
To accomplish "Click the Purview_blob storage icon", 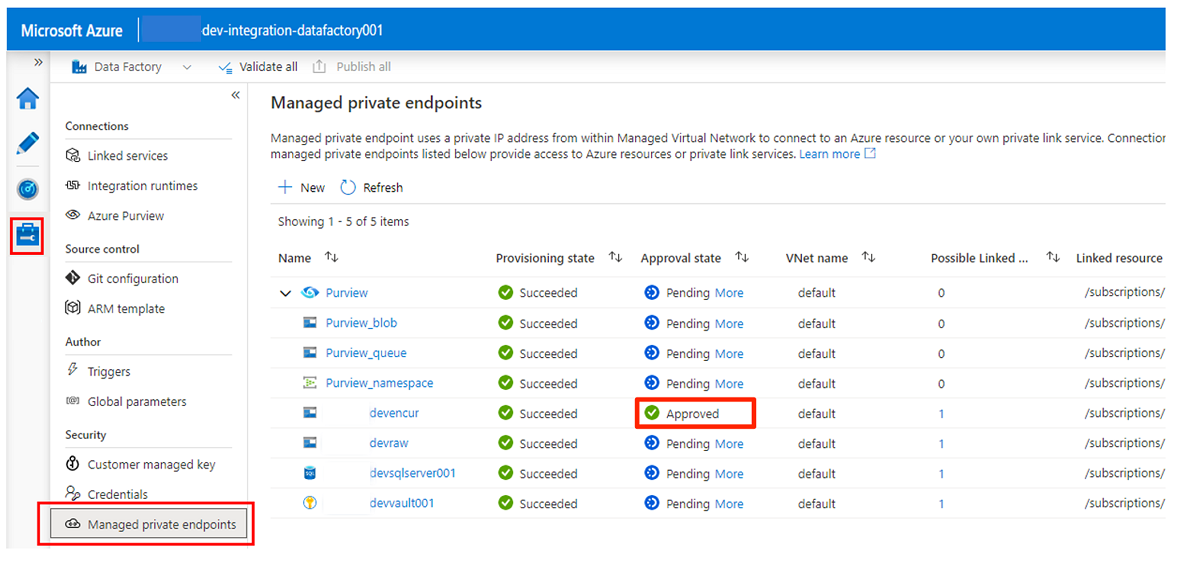I will point(310,324).
